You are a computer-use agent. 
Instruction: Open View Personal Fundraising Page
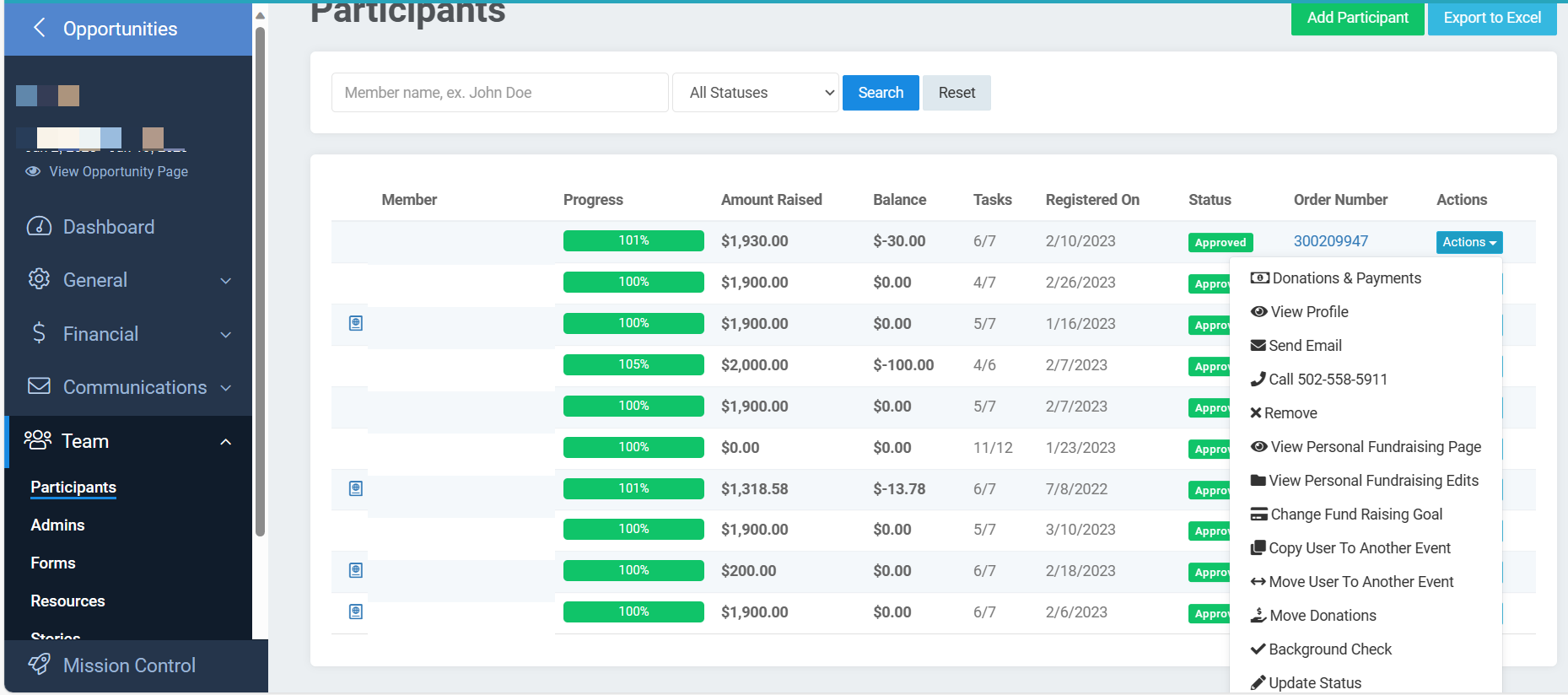coord(1366,447)
